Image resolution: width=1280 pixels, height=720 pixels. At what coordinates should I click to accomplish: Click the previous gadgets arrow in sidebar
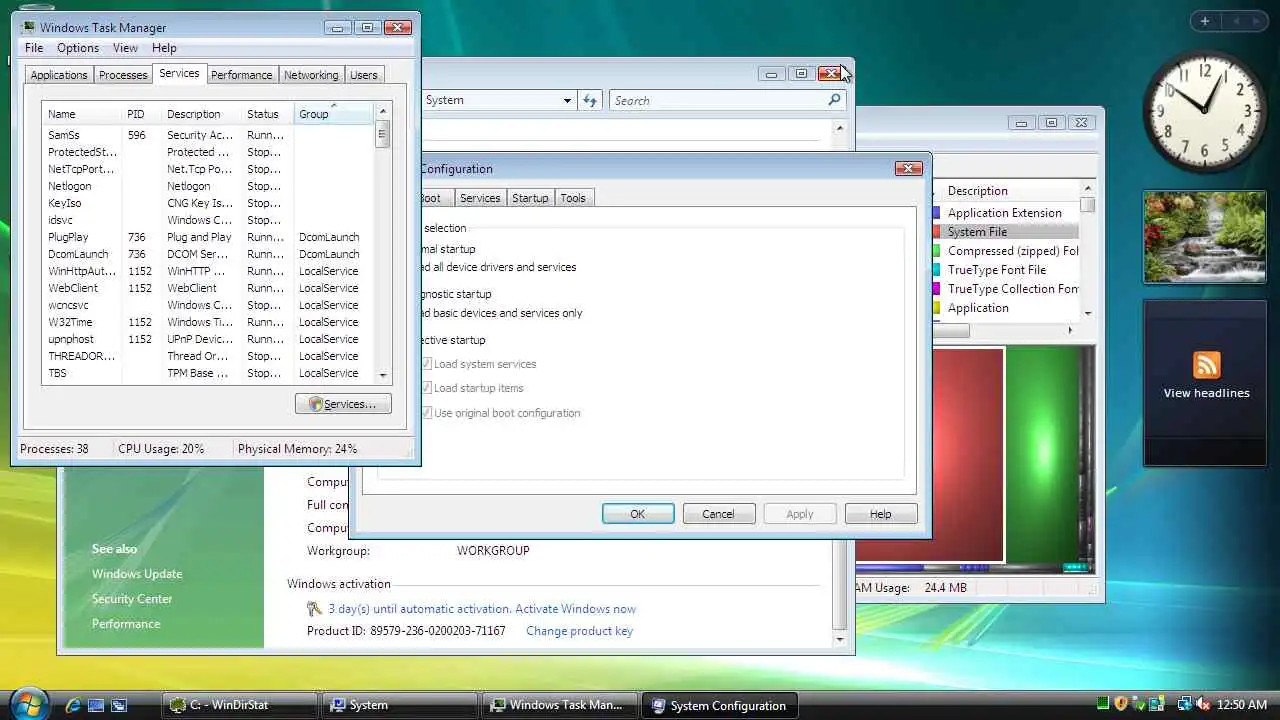[x=1236, y=21]
